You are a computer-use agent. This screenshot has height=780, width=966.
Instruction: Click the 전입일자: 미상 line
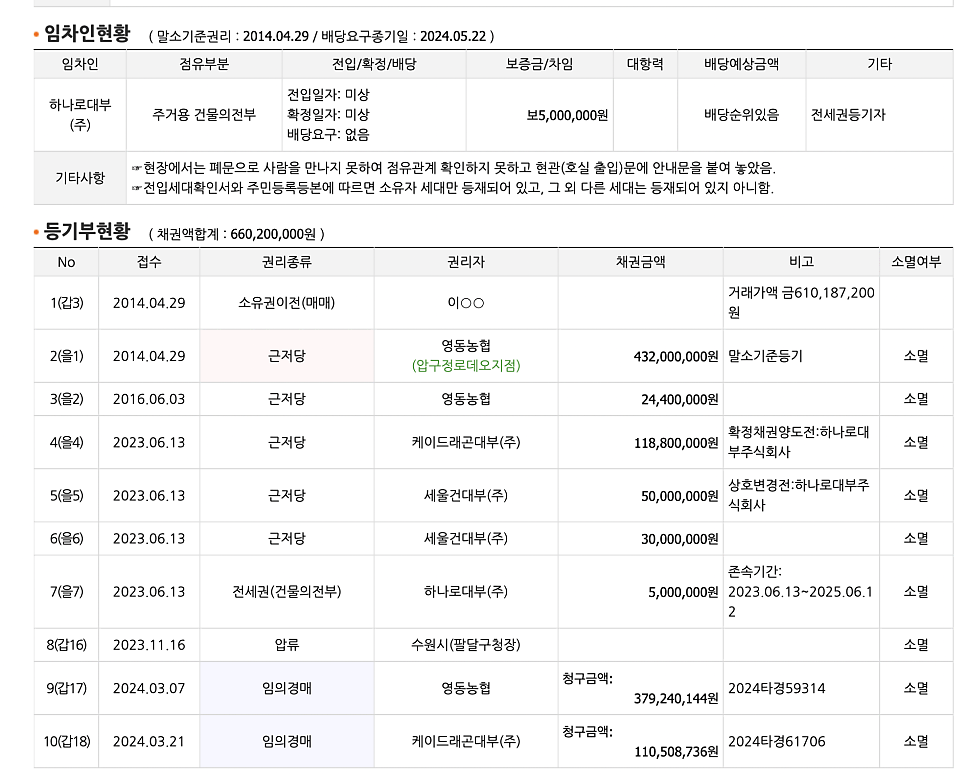328,95
